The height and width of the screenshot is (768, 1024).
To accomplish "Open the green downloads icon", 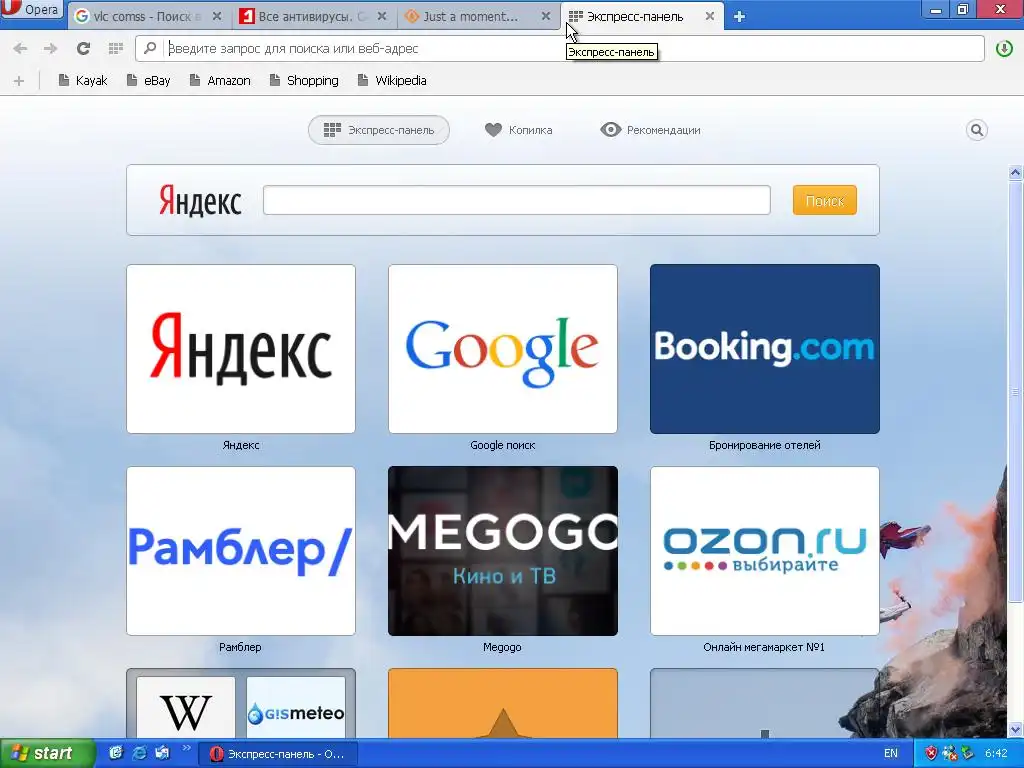I will (1004, 49).
